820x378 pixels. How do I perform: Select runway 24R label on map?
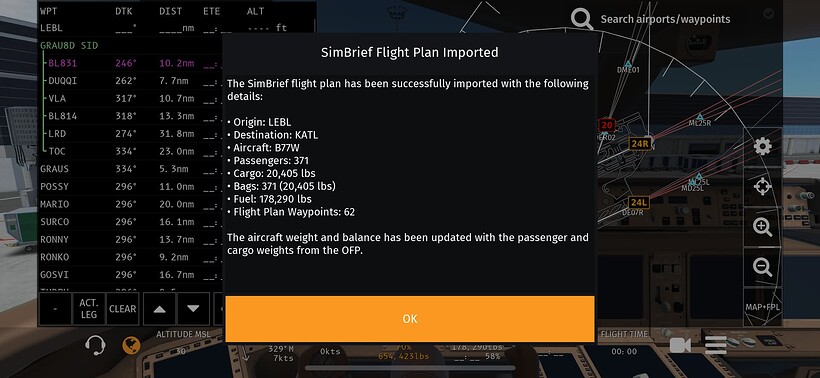click(640, 144)
